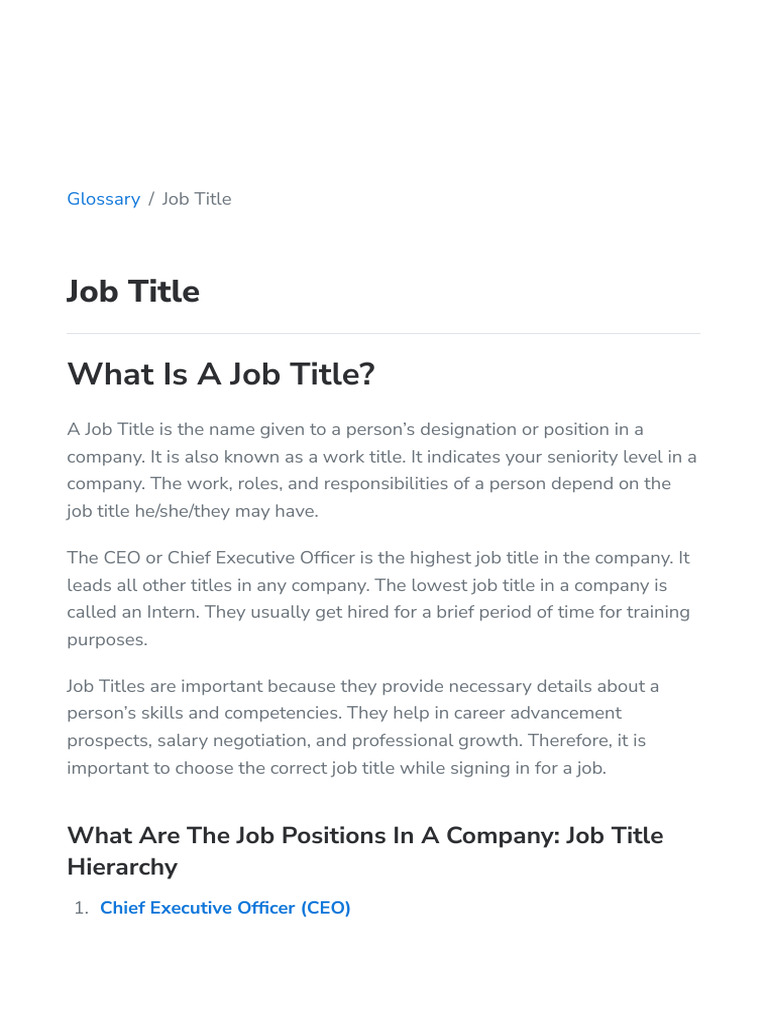Screen dimensions: 768x1024
Task: Click the slash separator in the breadcrumb
Action: coord(151,199)
